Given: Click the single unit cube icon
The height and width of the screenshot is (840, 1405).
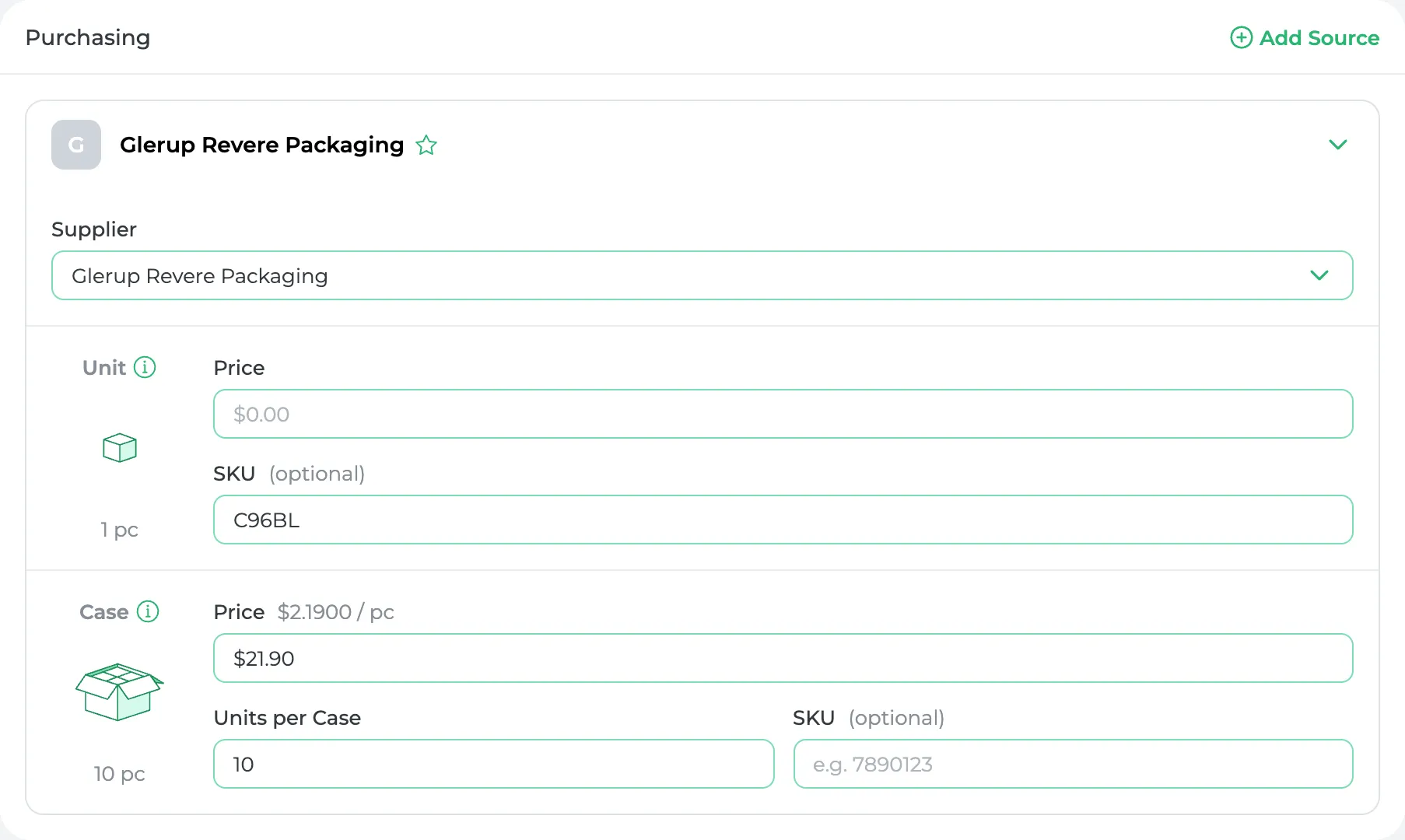Looking at the screenshot, I should click(x=120, y=448).
